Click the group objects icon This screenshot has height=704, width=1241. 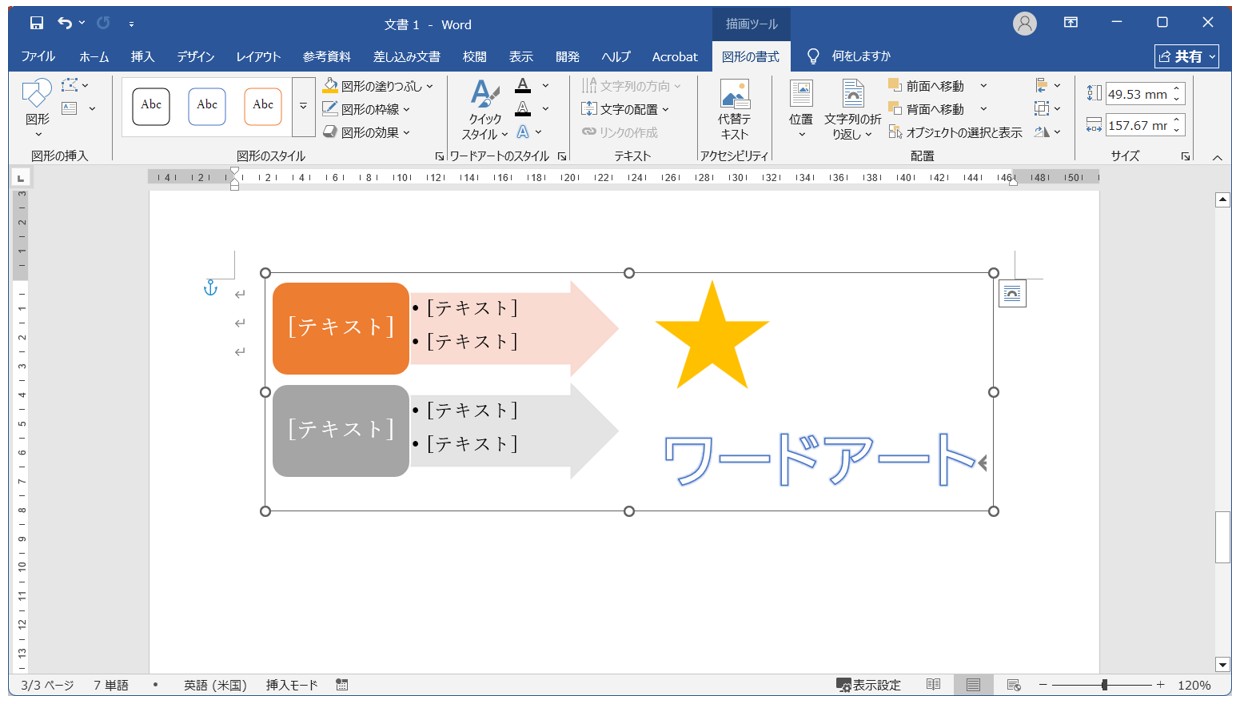[x=1042, y=108]
